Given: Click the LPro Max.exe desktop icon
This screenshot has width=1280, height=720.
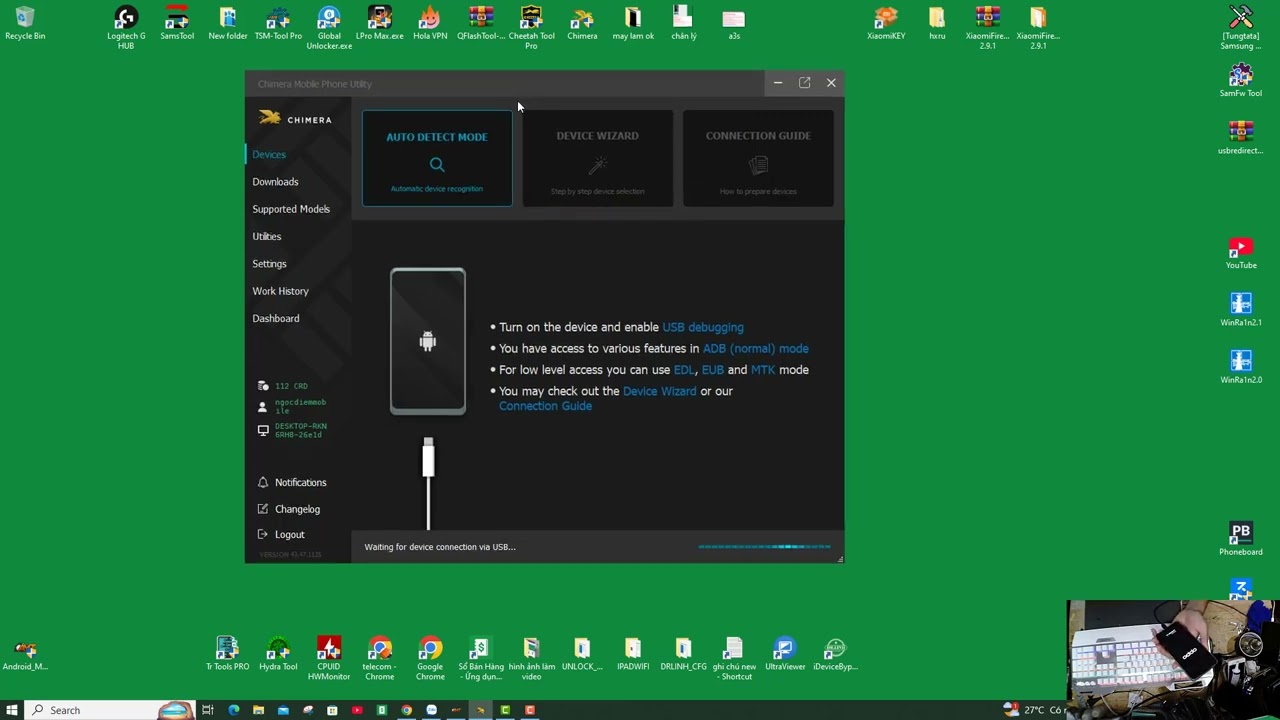Looking at the screenshot, I should (379, 24).
